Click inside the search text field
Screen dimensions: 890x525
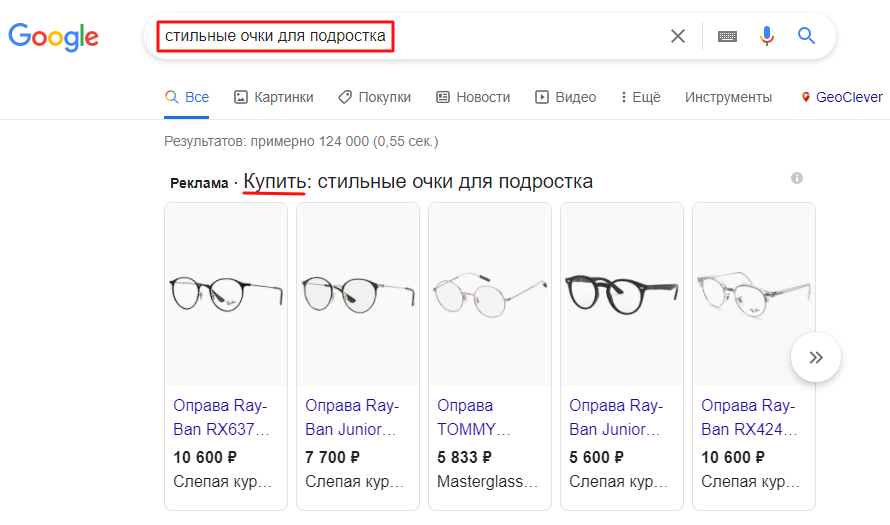point(409,36)
